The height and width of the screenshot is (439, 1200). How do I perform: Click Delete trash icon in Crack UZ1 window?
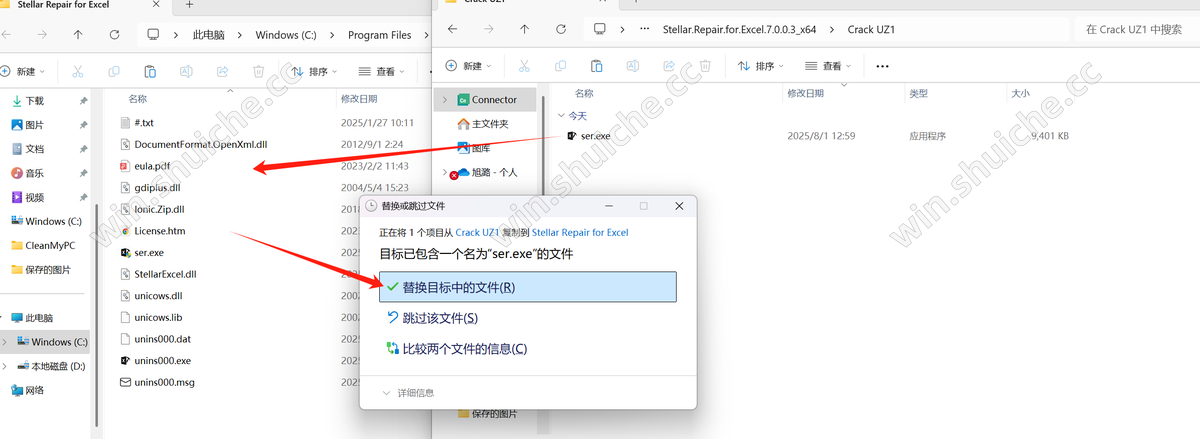pos(704,66)
